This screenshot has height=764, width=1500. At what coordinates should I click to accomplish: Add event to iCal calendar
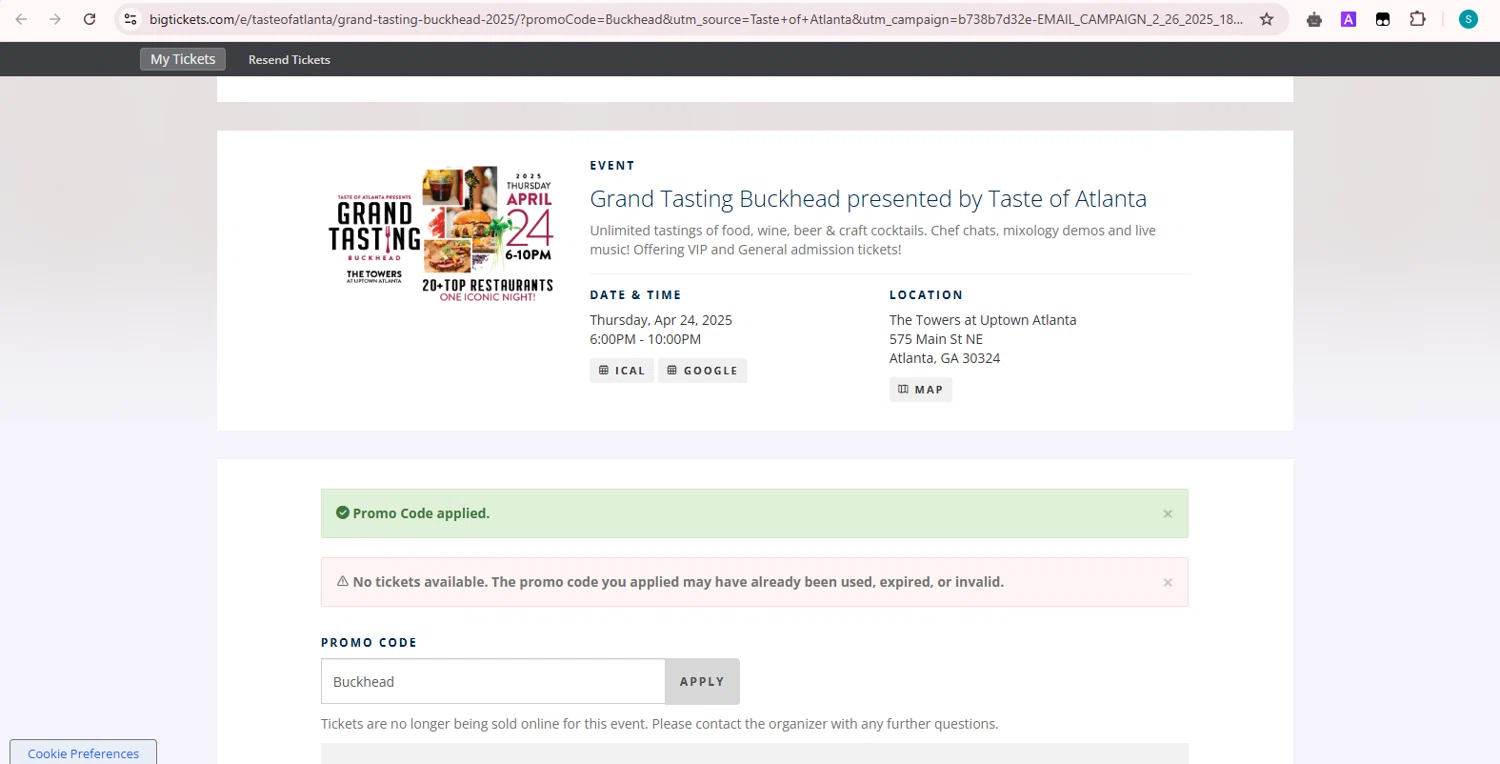coord(622,370)
